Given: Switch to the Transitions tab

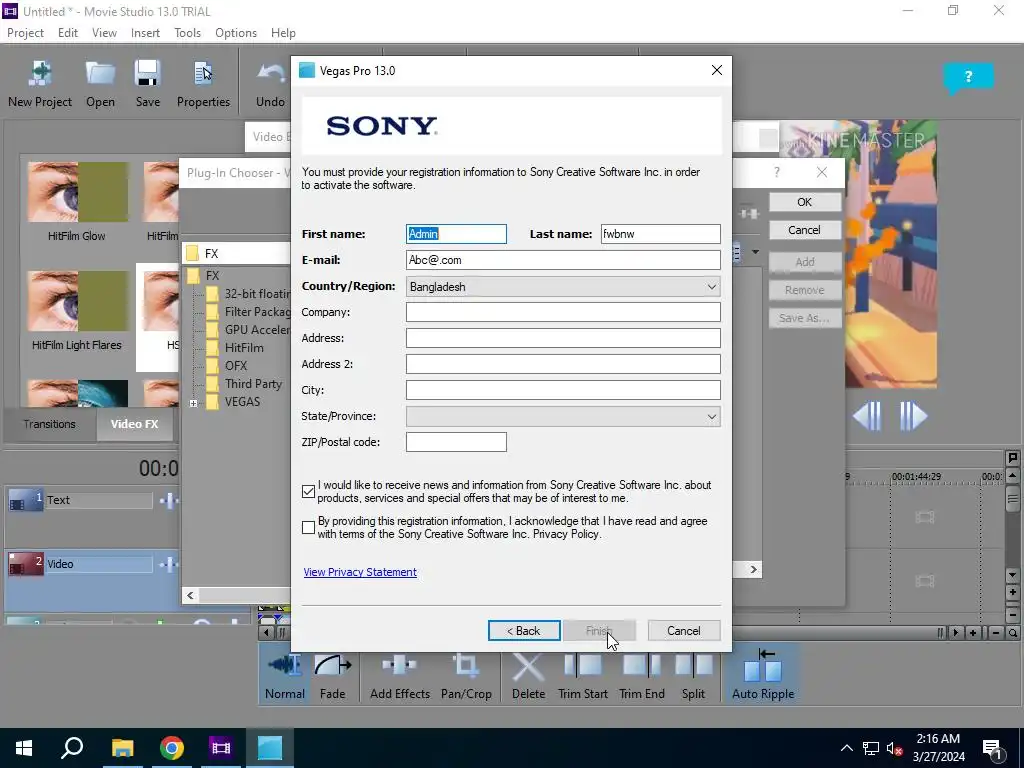Looking at the screenshot, I should click(50, 424).
